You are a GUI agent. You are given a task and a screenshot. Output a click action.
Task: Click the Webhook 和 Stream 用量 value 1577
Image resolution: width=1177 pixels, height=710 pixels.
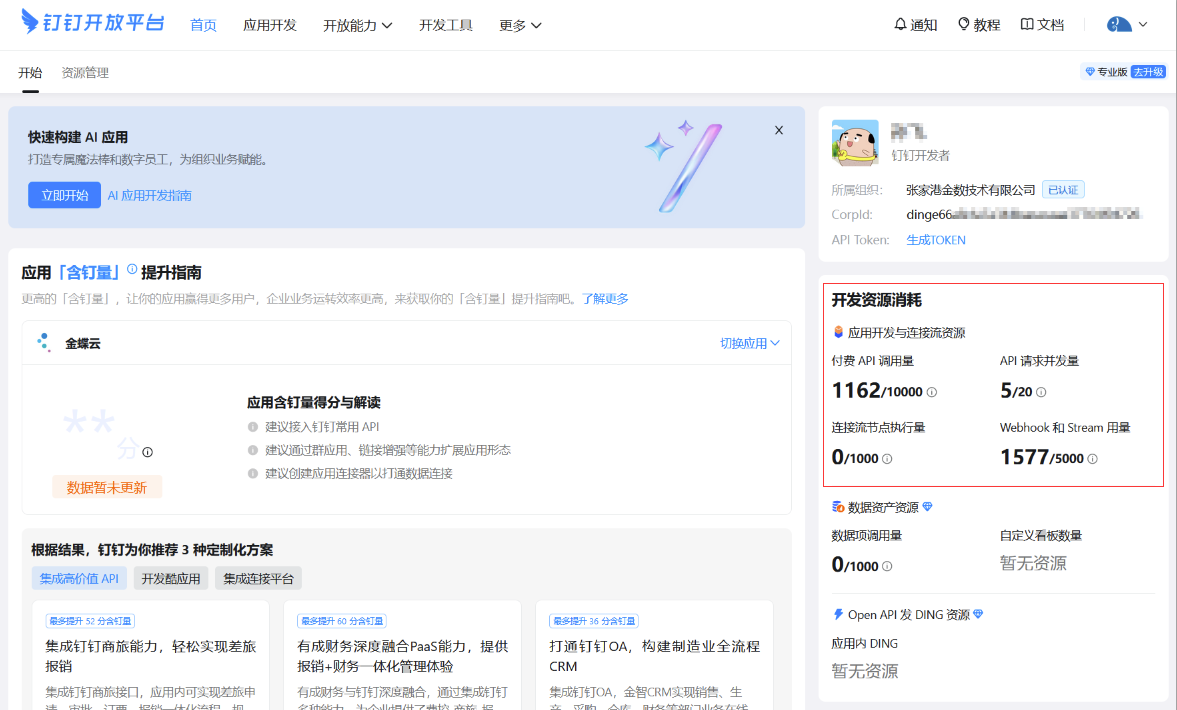click(1024, 456)
